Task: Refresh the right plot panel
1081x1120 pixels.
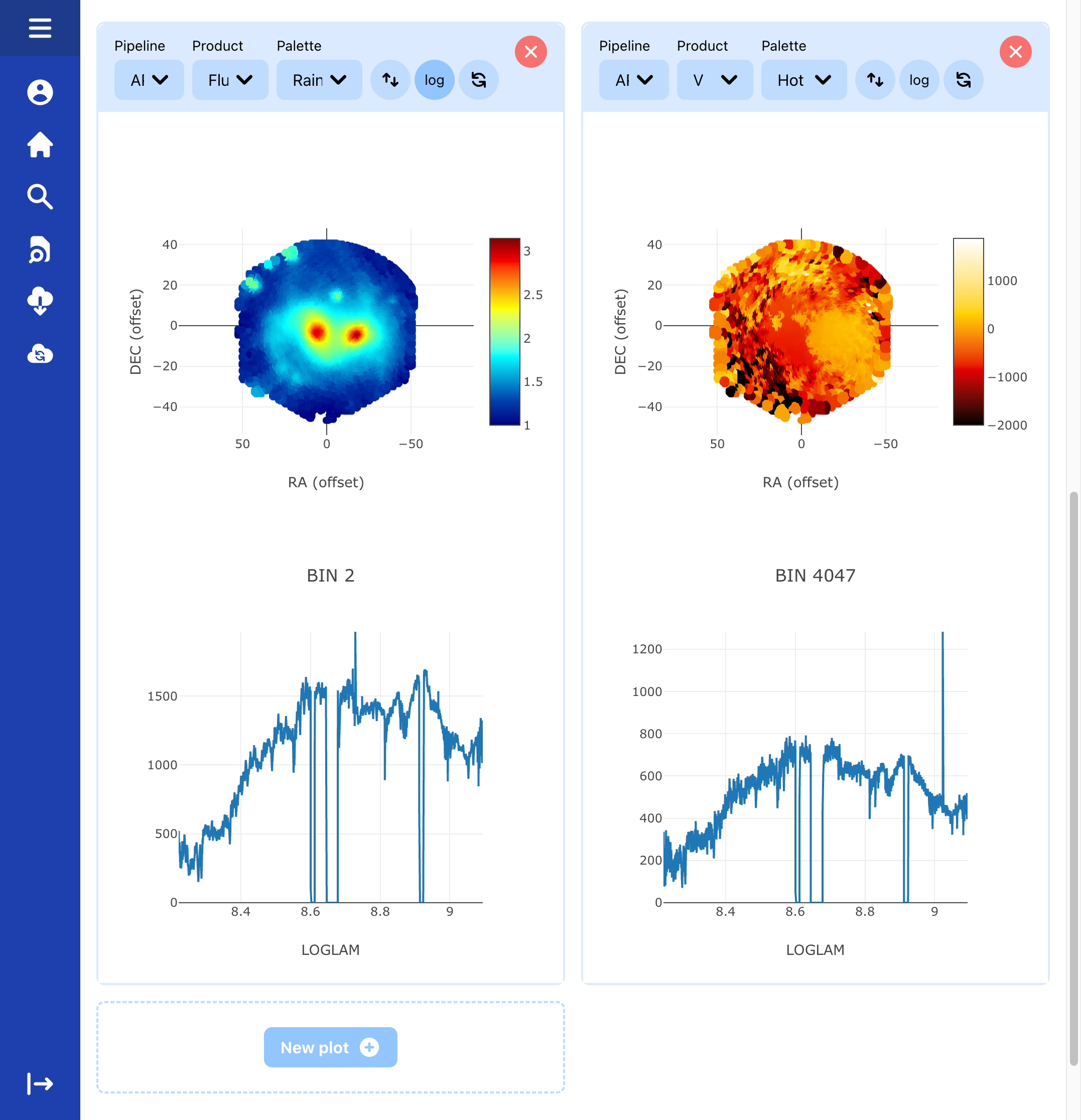Action: [x=963, y=80]
